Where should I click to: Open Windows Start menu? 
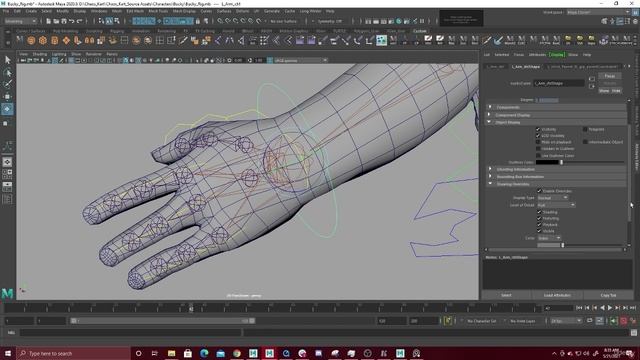(8, 353)
